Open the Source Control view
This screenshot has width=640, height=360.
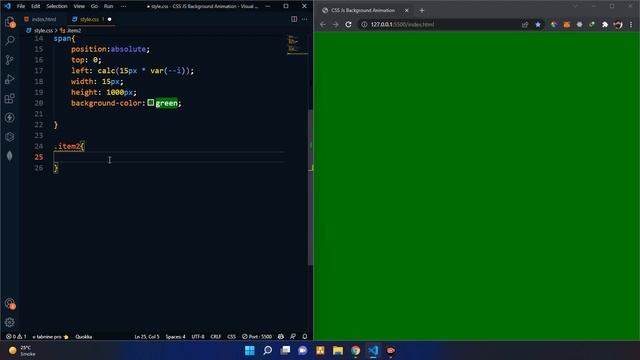[10, 60]
